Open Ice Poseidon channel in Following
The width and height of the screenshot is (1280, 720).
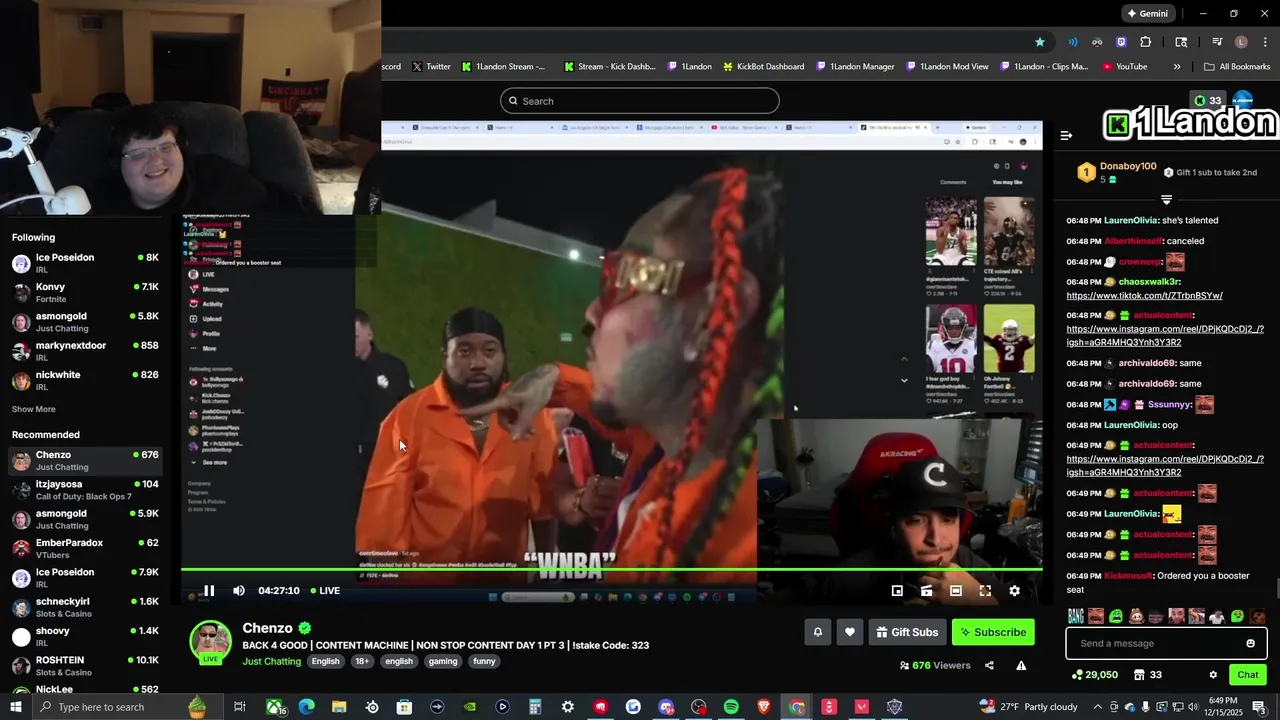coord(84,264)
